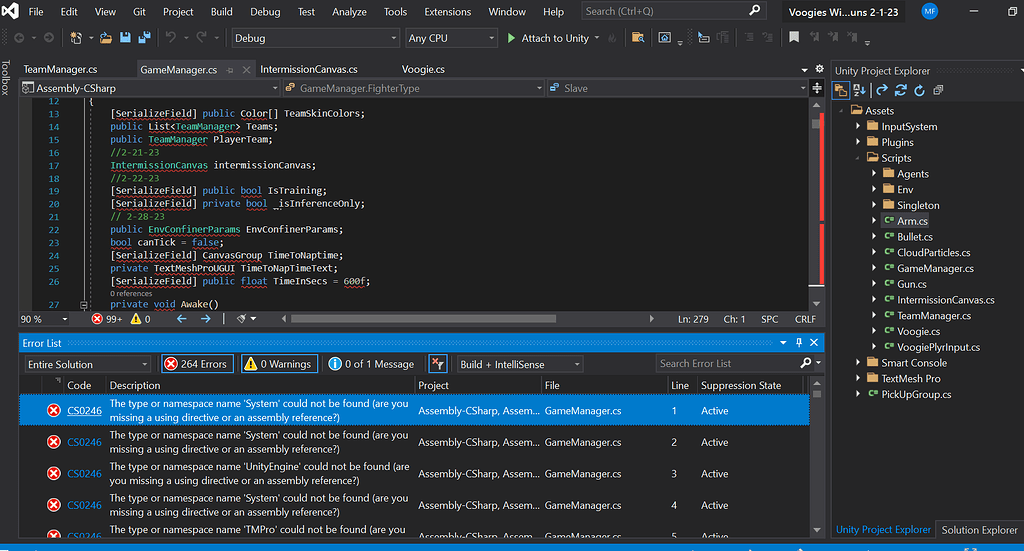Click the Attach to Unity button
The height and width of the screenshot is (551, 1024).
pos(548,38)
